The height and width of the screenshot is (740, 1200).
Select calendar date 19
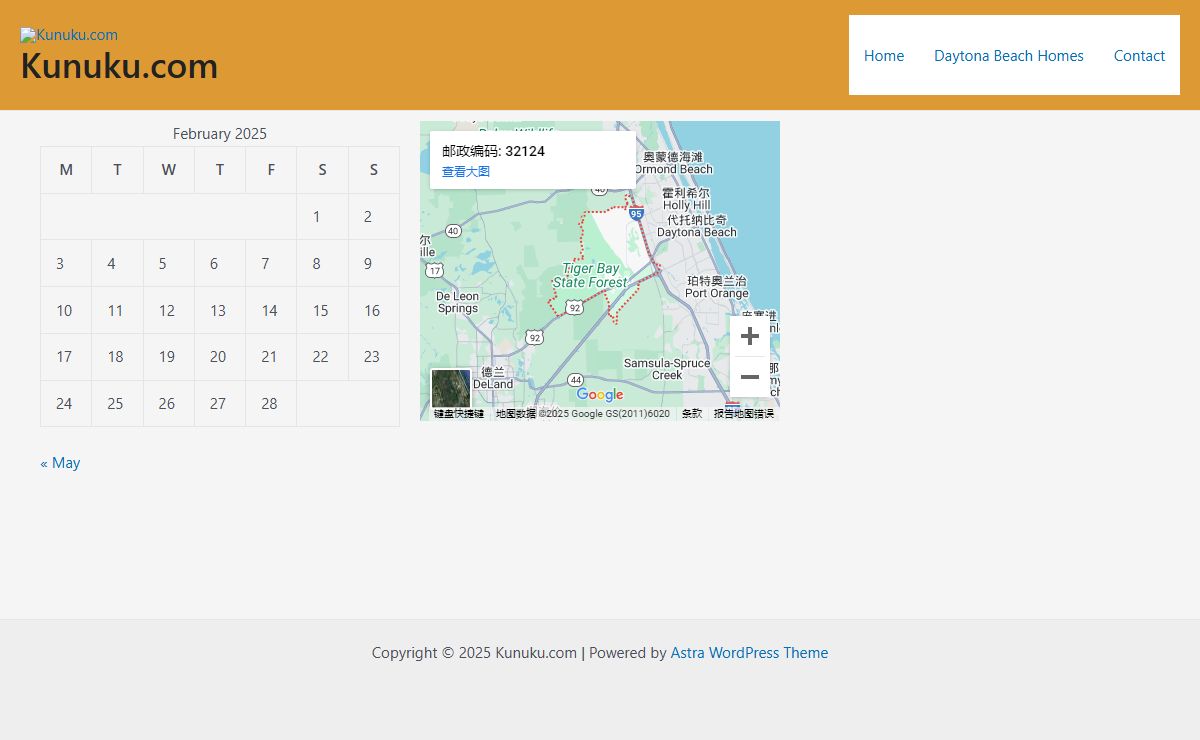coord(167,357)
